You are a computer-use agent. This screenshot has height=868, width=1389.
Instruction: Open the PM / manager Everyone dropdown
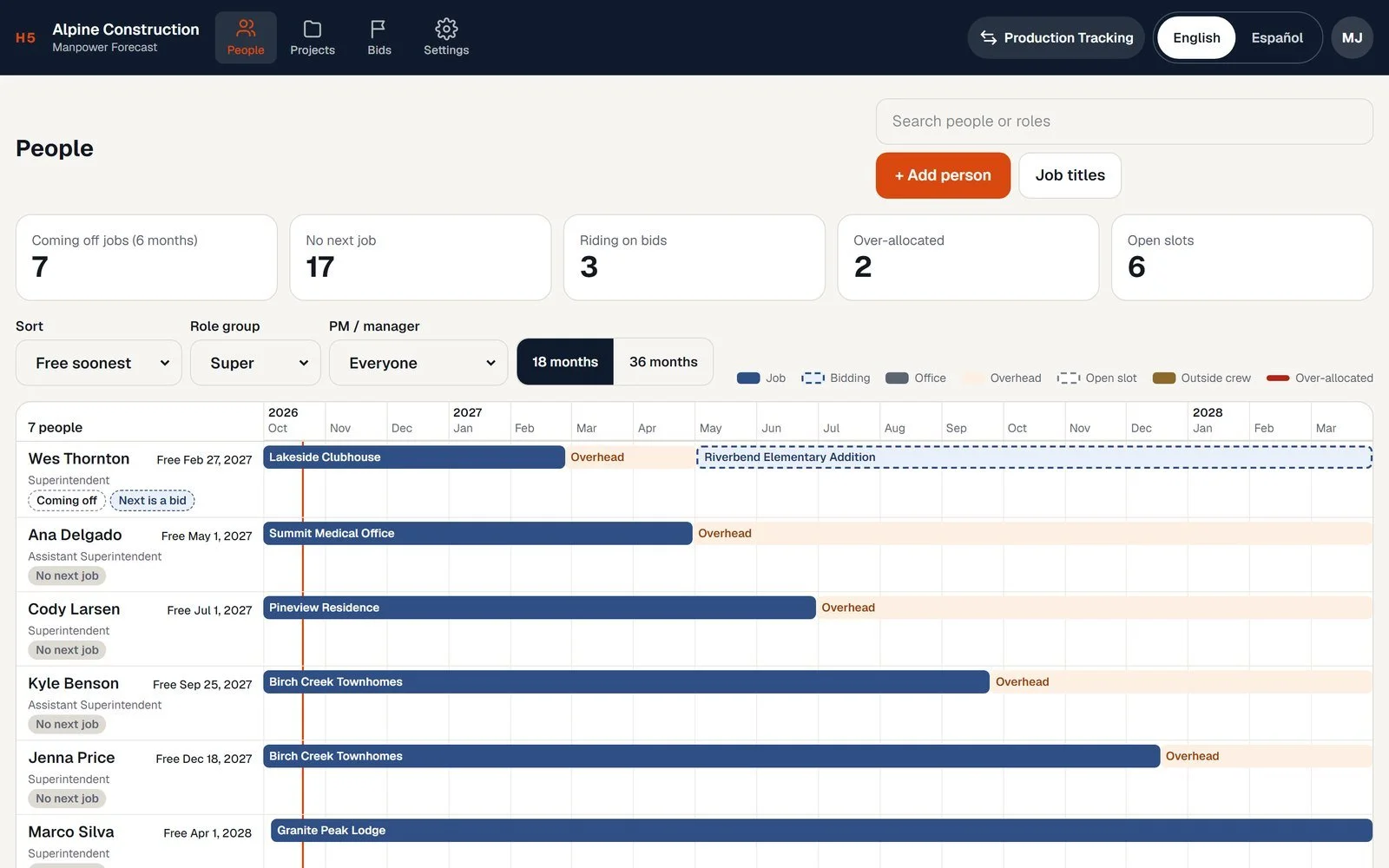(418, 363)
